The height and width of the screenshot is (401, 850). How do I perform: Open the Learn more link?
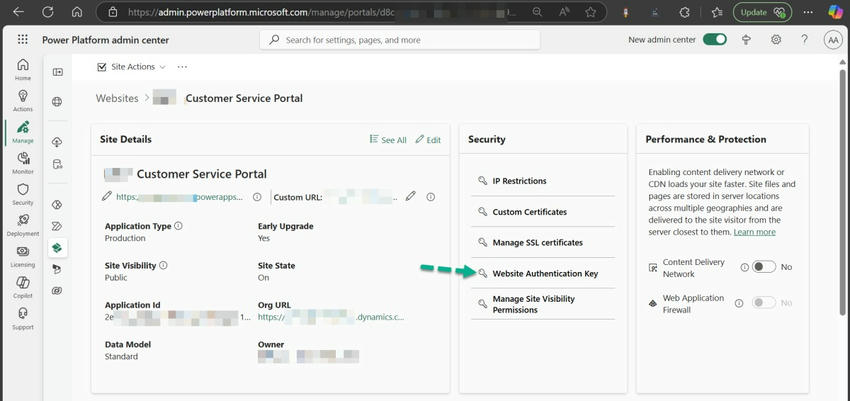(x=754, y=232)
